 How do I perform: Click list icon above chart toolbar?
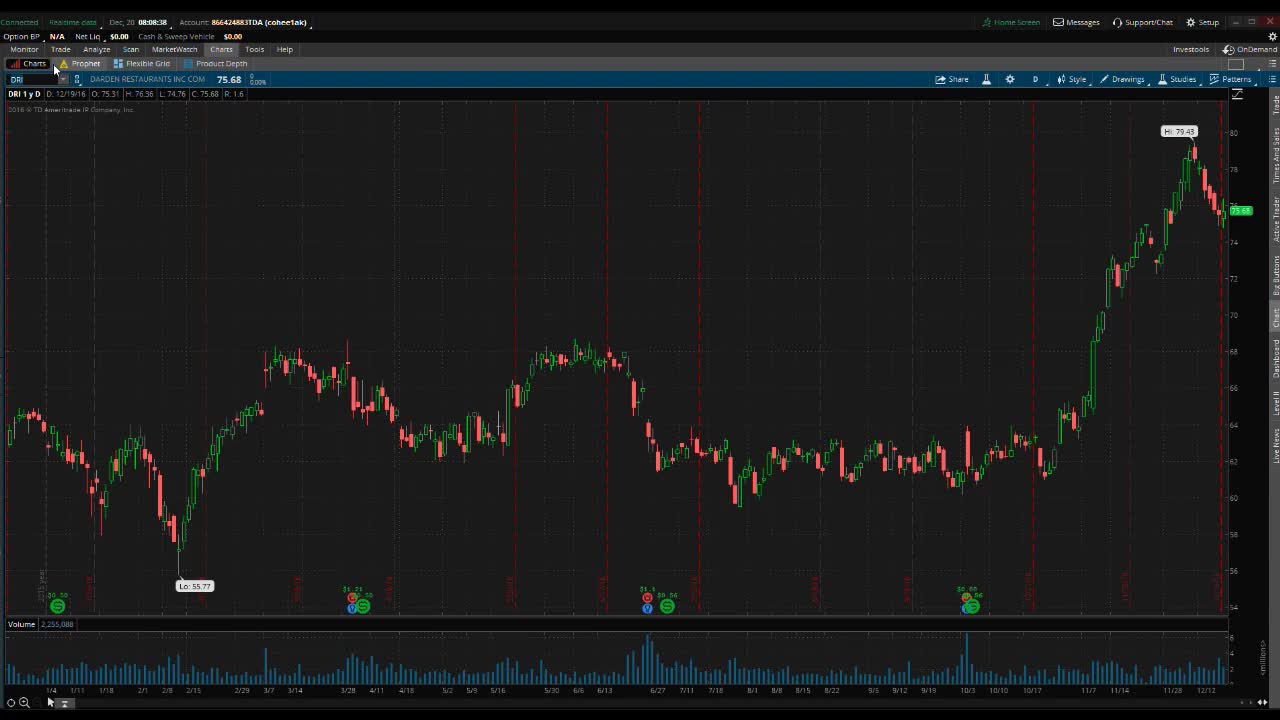pos(1272,64)
